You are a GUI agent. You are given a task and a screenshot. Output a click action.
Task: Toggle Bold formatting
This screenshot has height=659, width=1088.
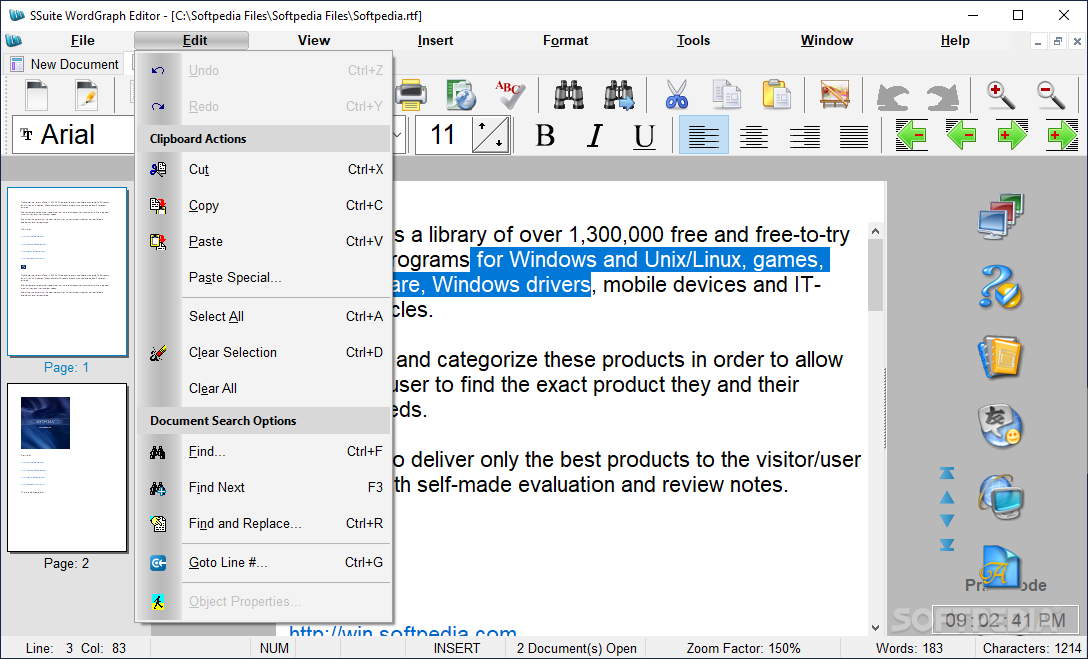[x=545, y=135]
